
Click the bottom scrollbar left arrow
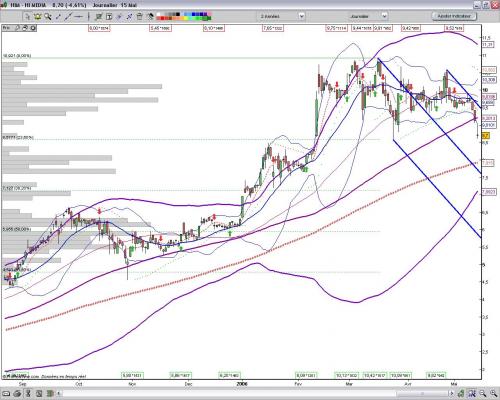pyautogui.click(x=59, y=394)
